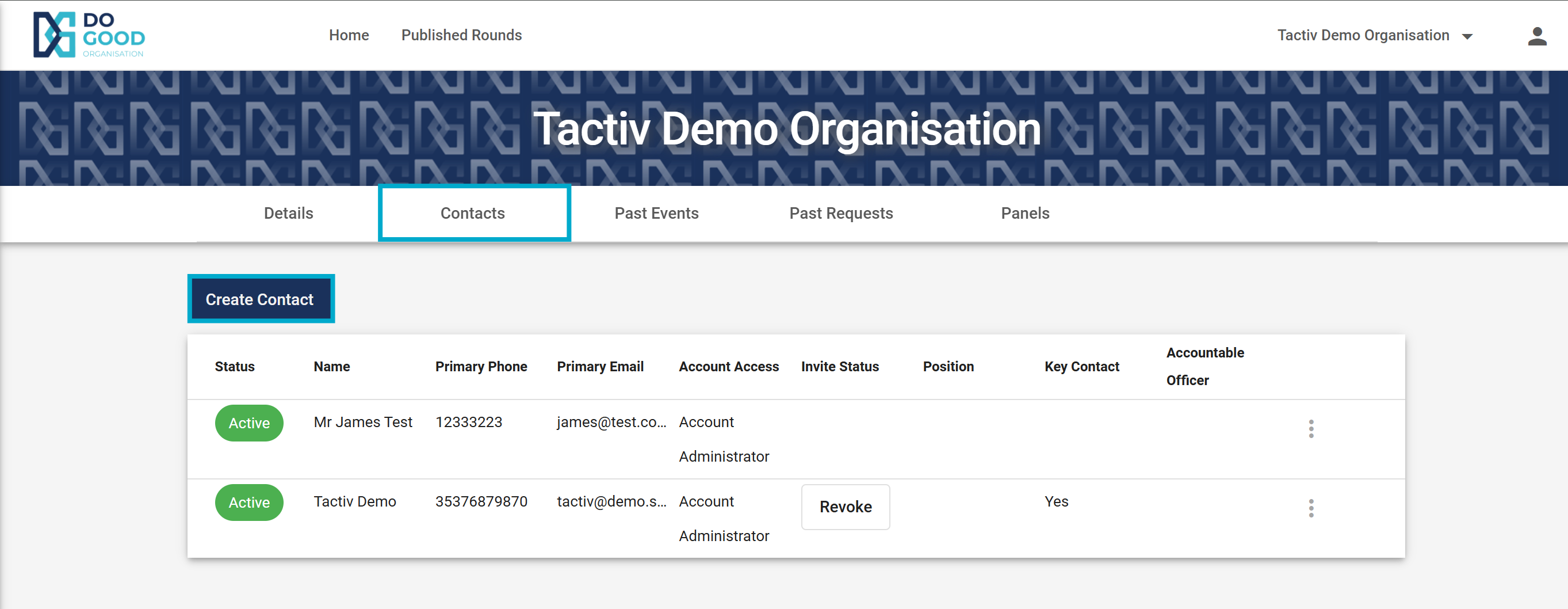1568x609 pixels.
Task: Click the Name column header
Action: tap(332, 367)
